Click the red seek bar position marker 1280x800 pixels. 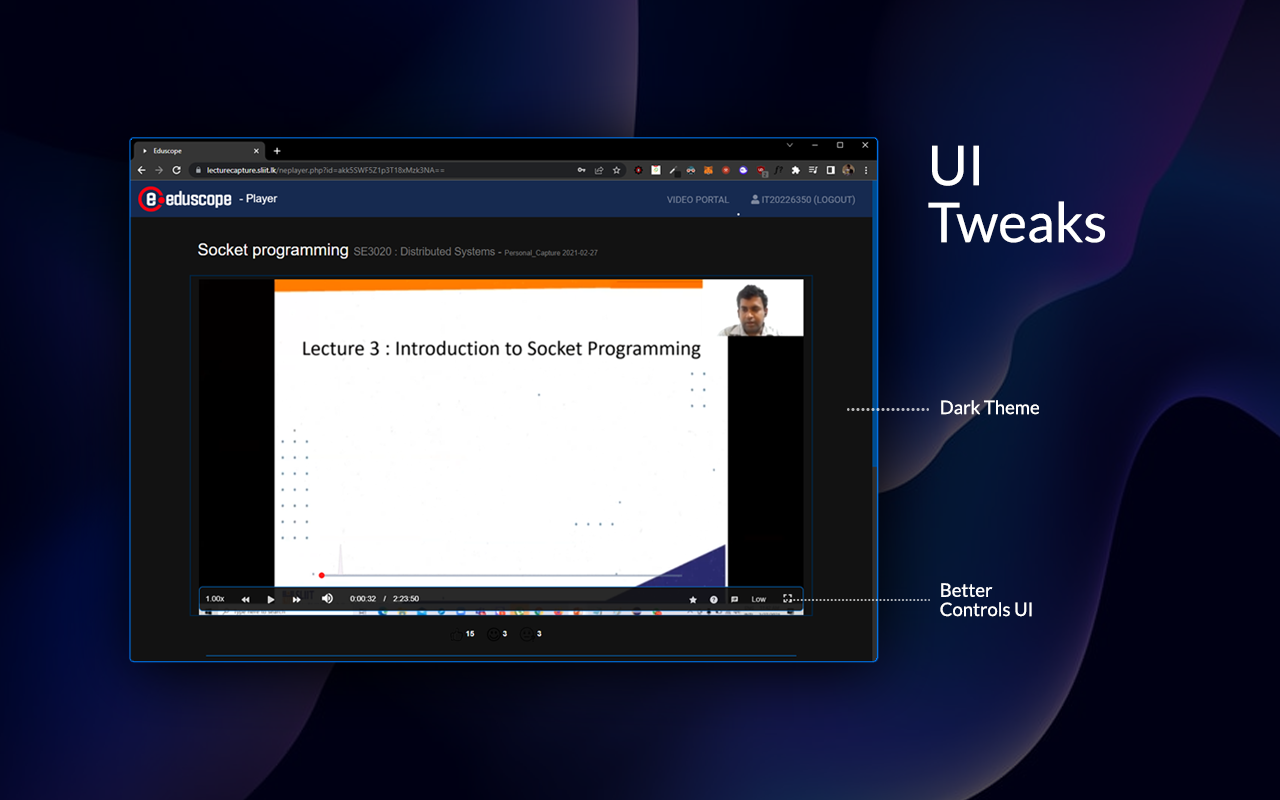pos(321,575)
